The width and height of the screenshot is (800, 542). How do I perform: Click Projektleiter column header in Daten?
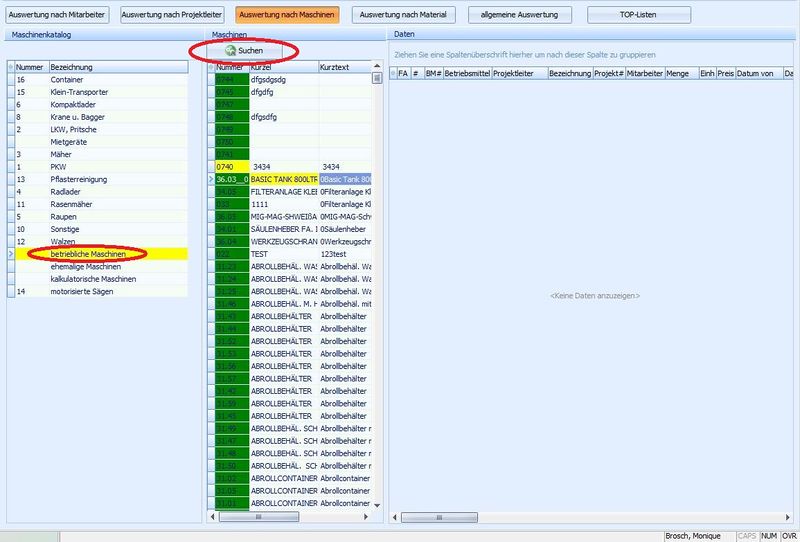pyautogui.click(x=519, y=73)
